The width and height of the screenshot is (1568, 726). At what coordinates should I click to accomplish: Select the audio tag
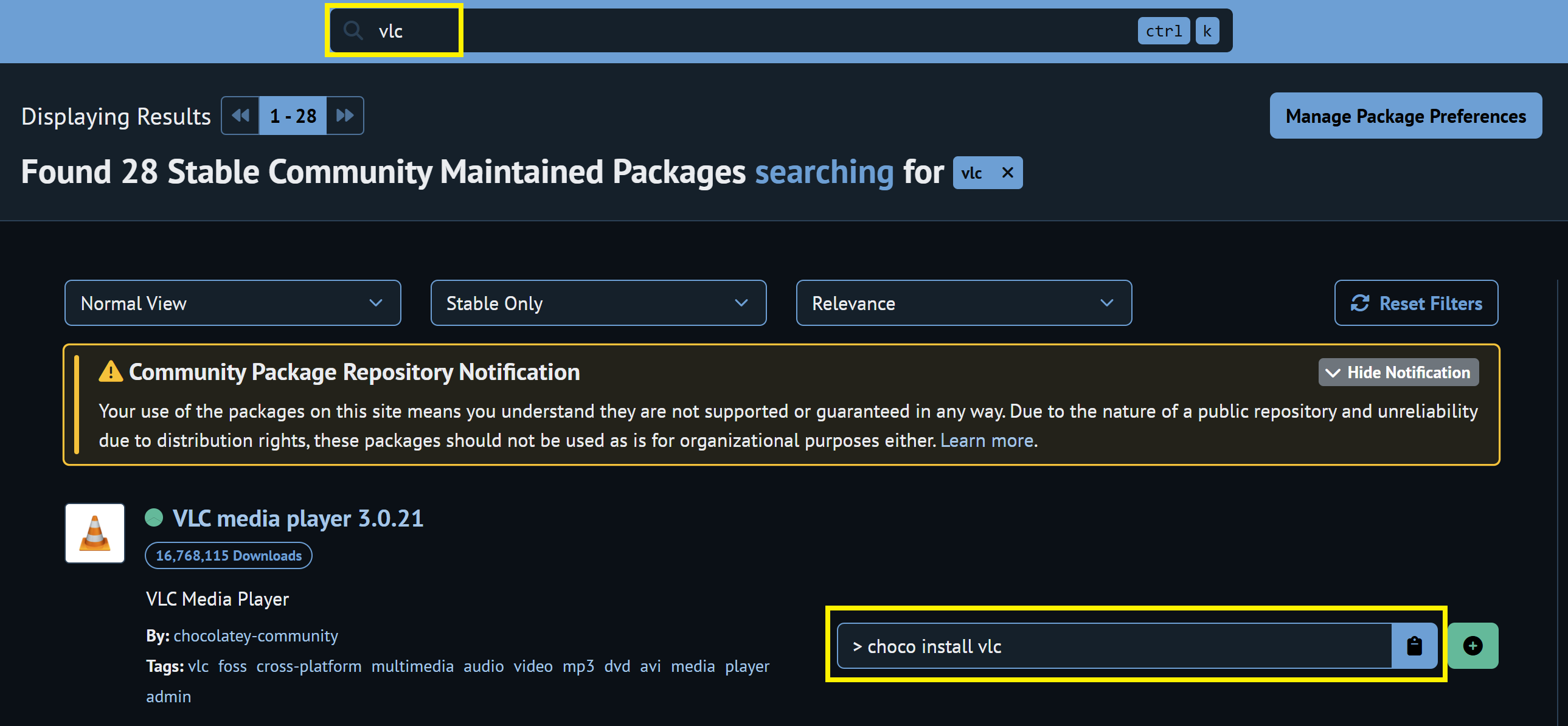484,666
